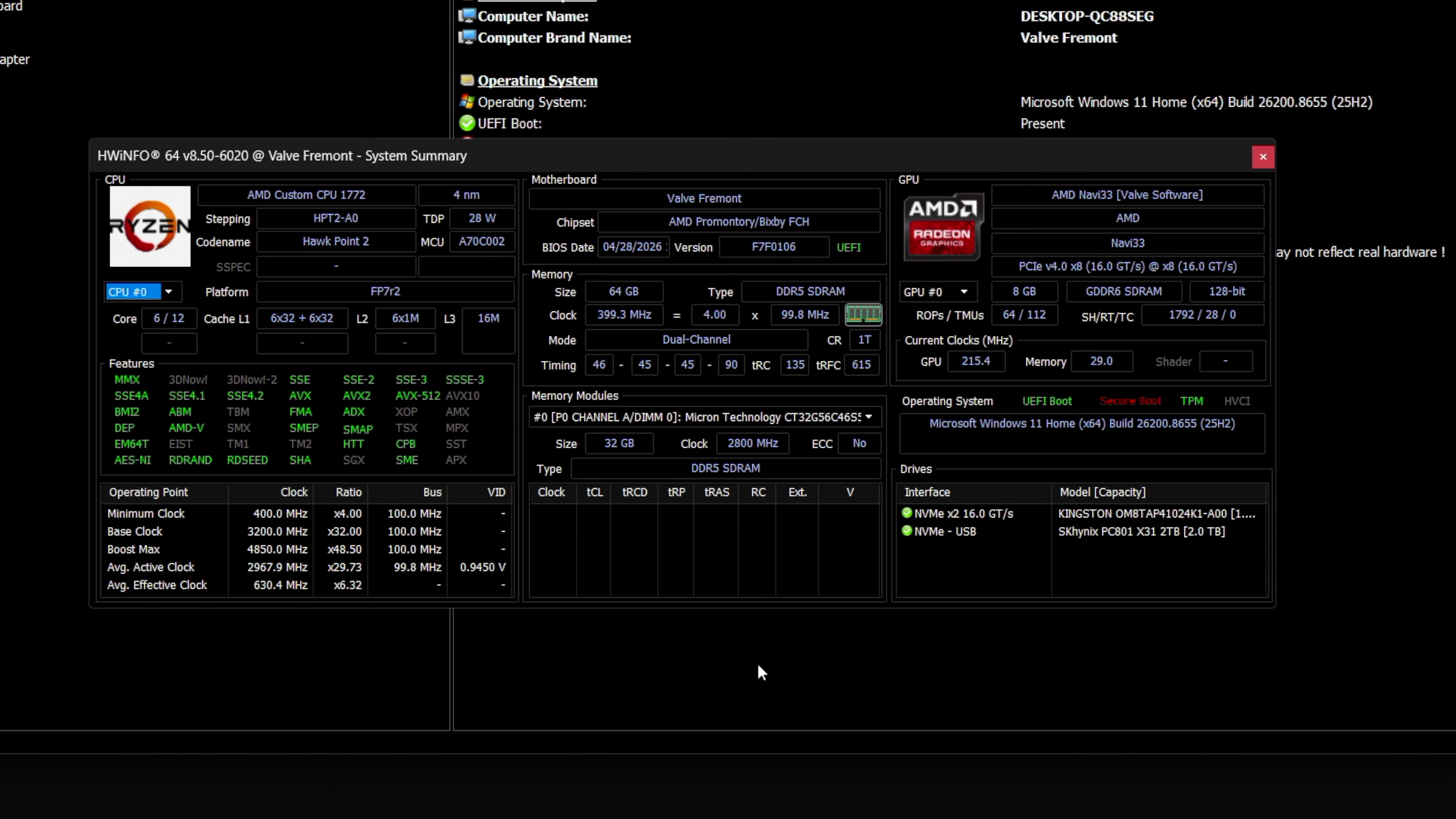The image size is (1456, 819).
Task: Click the Windows flag icon beside Operating System
Action: point(467,102)
